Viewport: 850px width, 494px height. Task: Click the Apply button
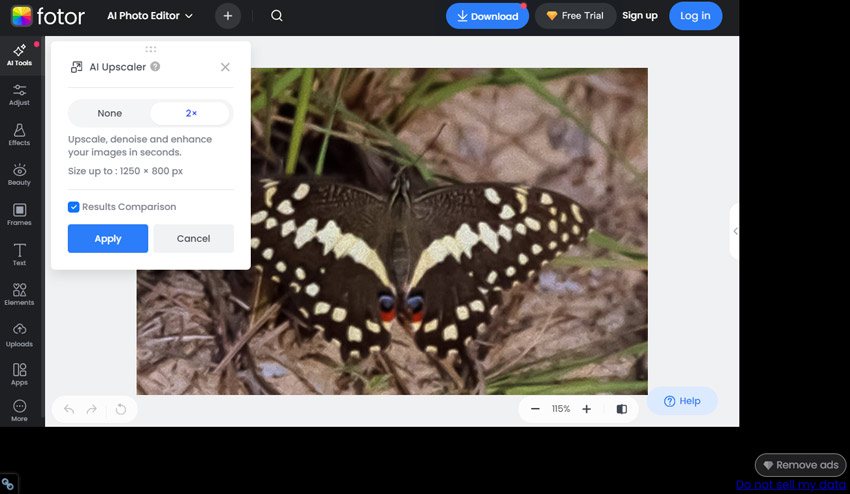click(108, 239)
